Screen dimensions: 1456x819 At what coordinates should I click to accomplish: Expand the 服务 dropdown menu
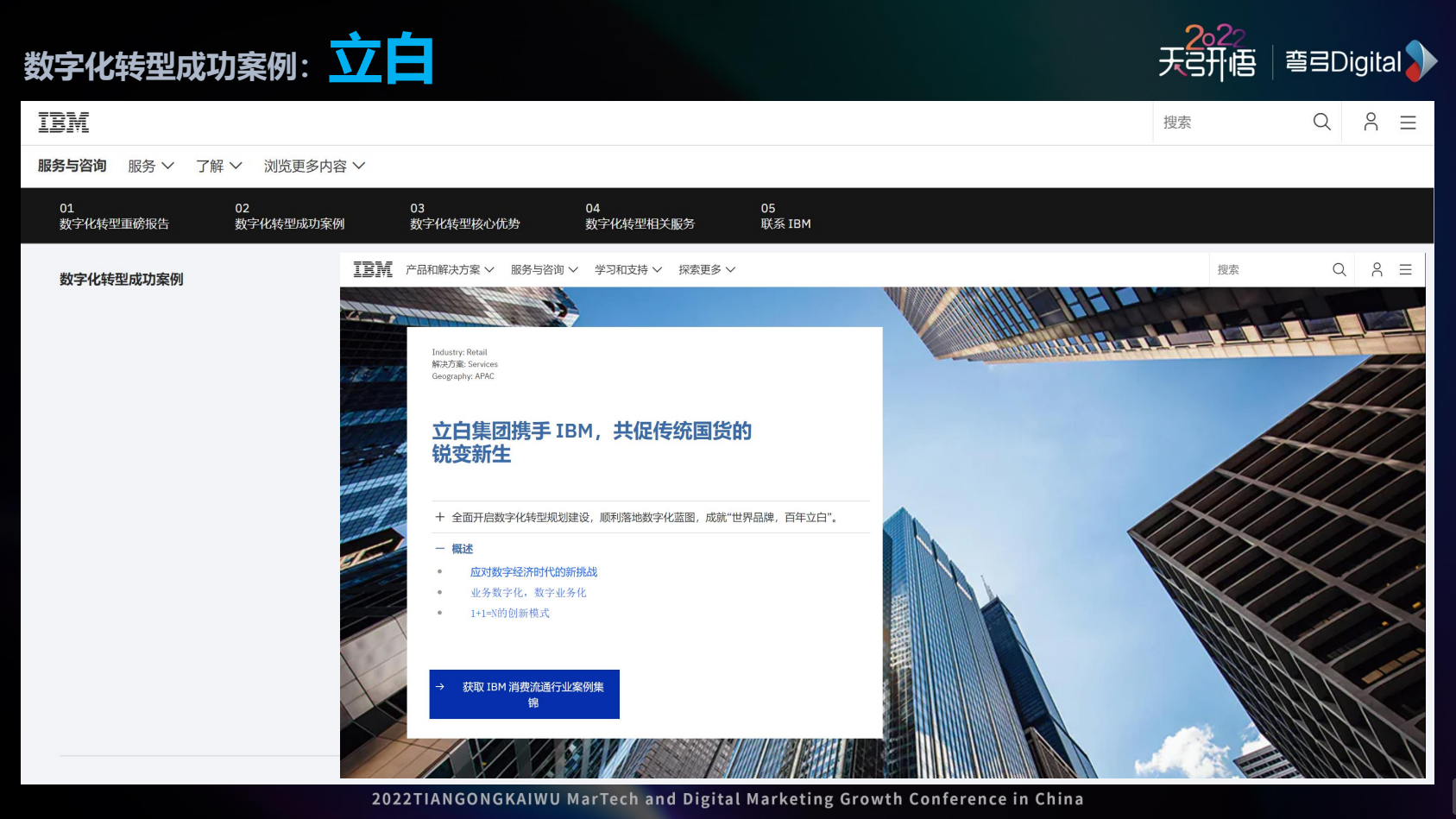(x=151, y=166)
